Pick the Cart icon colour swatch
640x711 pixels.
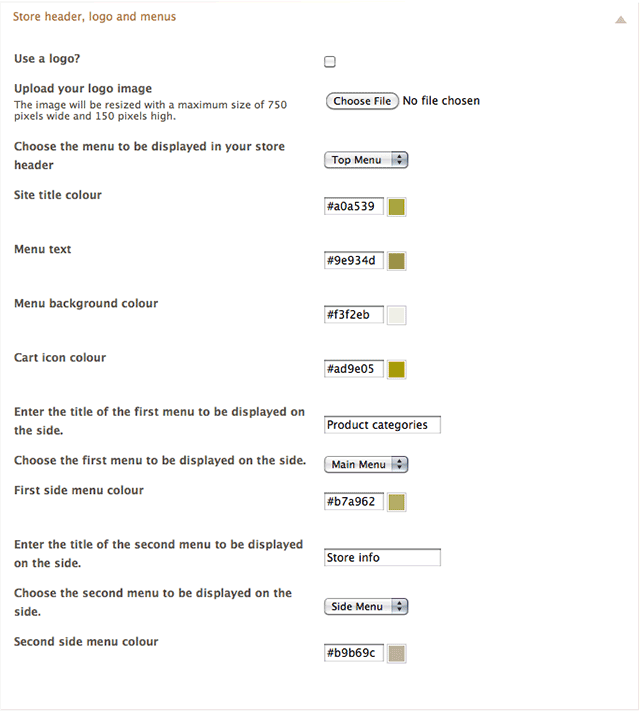pyautogui.click(x=396, y=369)
